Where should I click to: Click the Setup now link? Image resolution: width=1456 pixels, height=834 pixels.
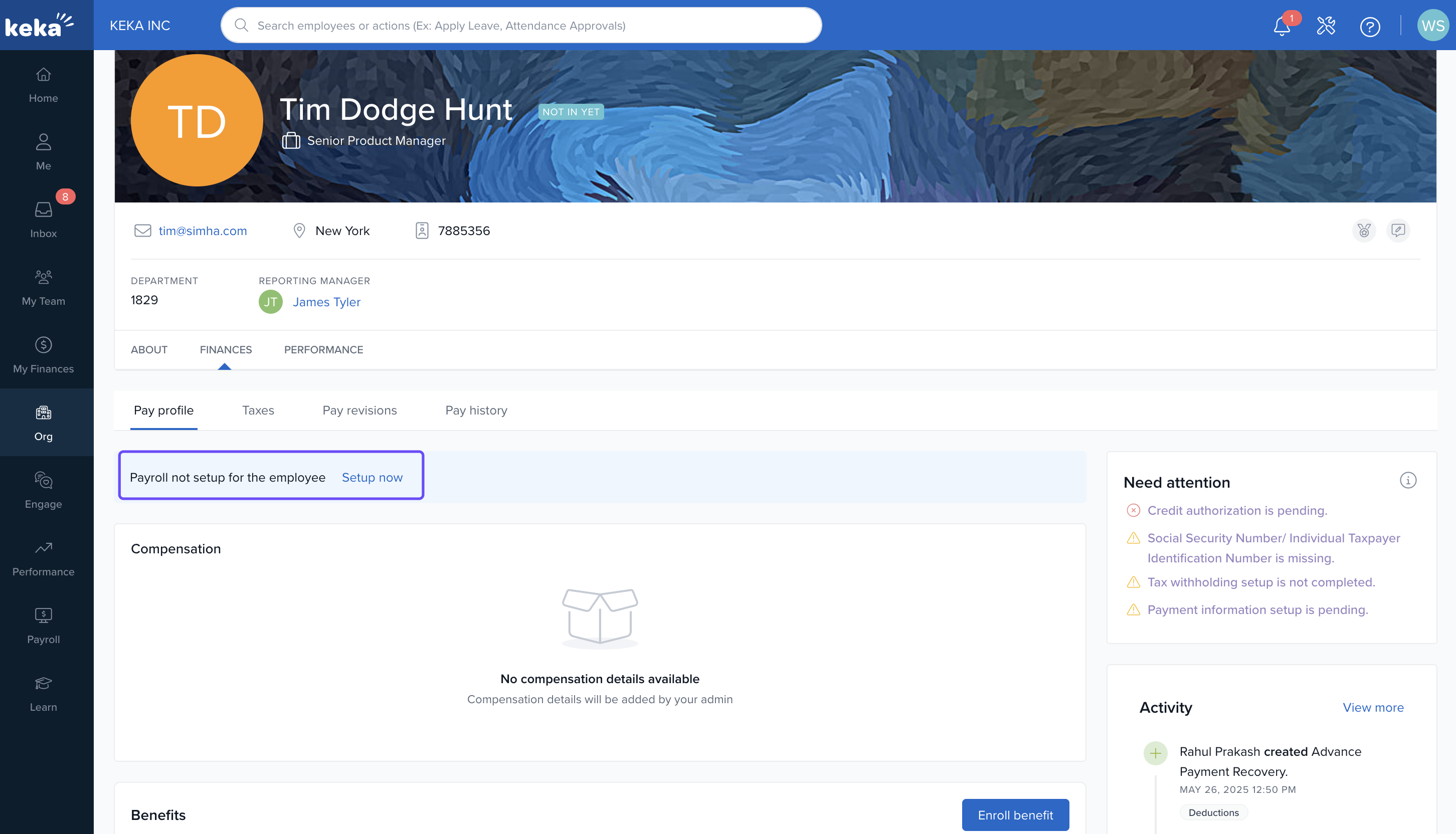point(372,477)
